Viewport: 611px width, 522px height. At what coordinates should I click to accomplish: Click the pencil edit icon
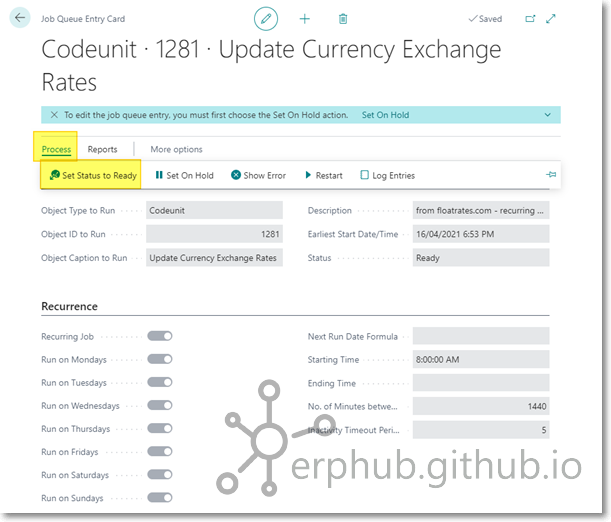[x=266, y=18]
